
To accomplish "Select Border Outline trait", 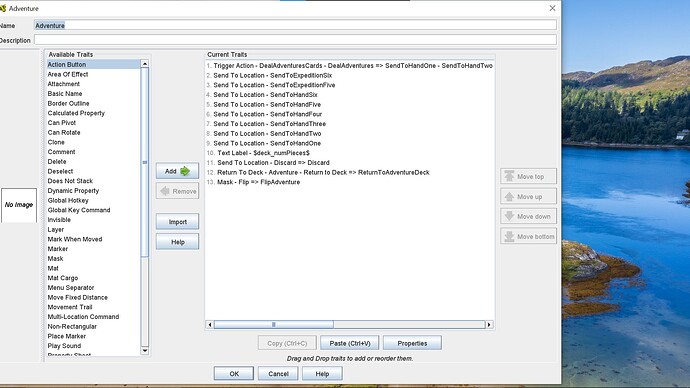I will tap(93, 103).
